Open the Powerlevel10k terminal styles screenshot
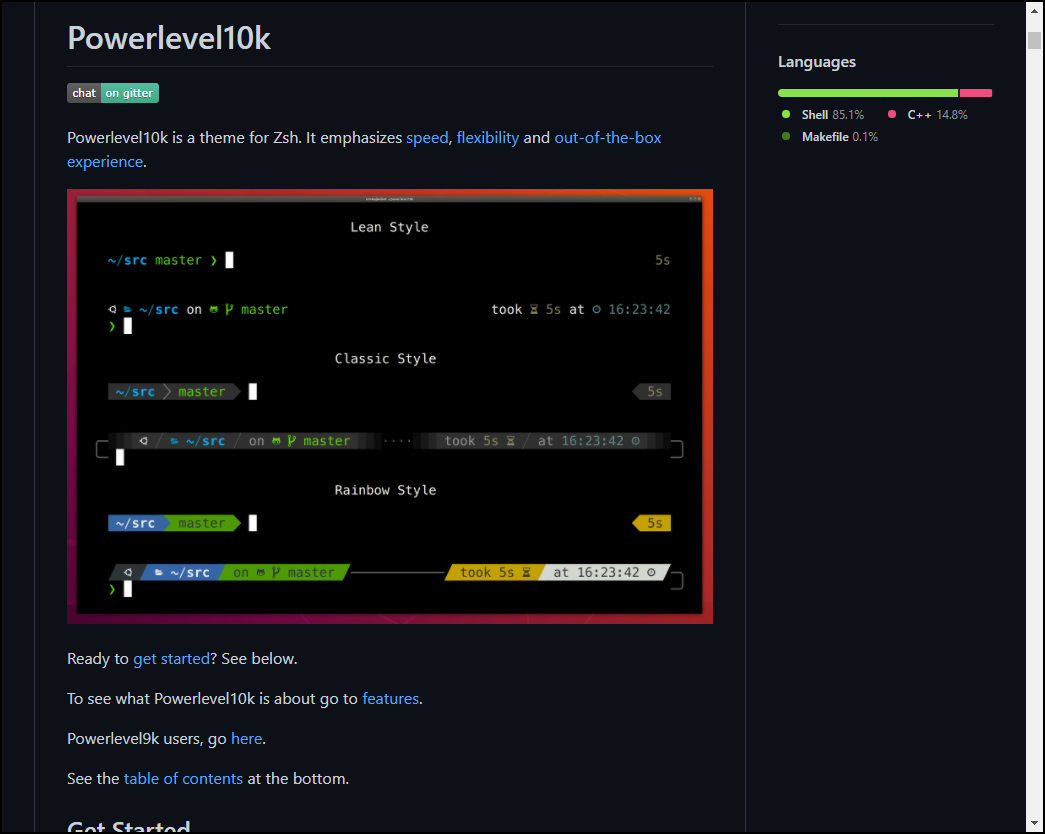This screenshot has width=1045, height=834. coord(390,407)
